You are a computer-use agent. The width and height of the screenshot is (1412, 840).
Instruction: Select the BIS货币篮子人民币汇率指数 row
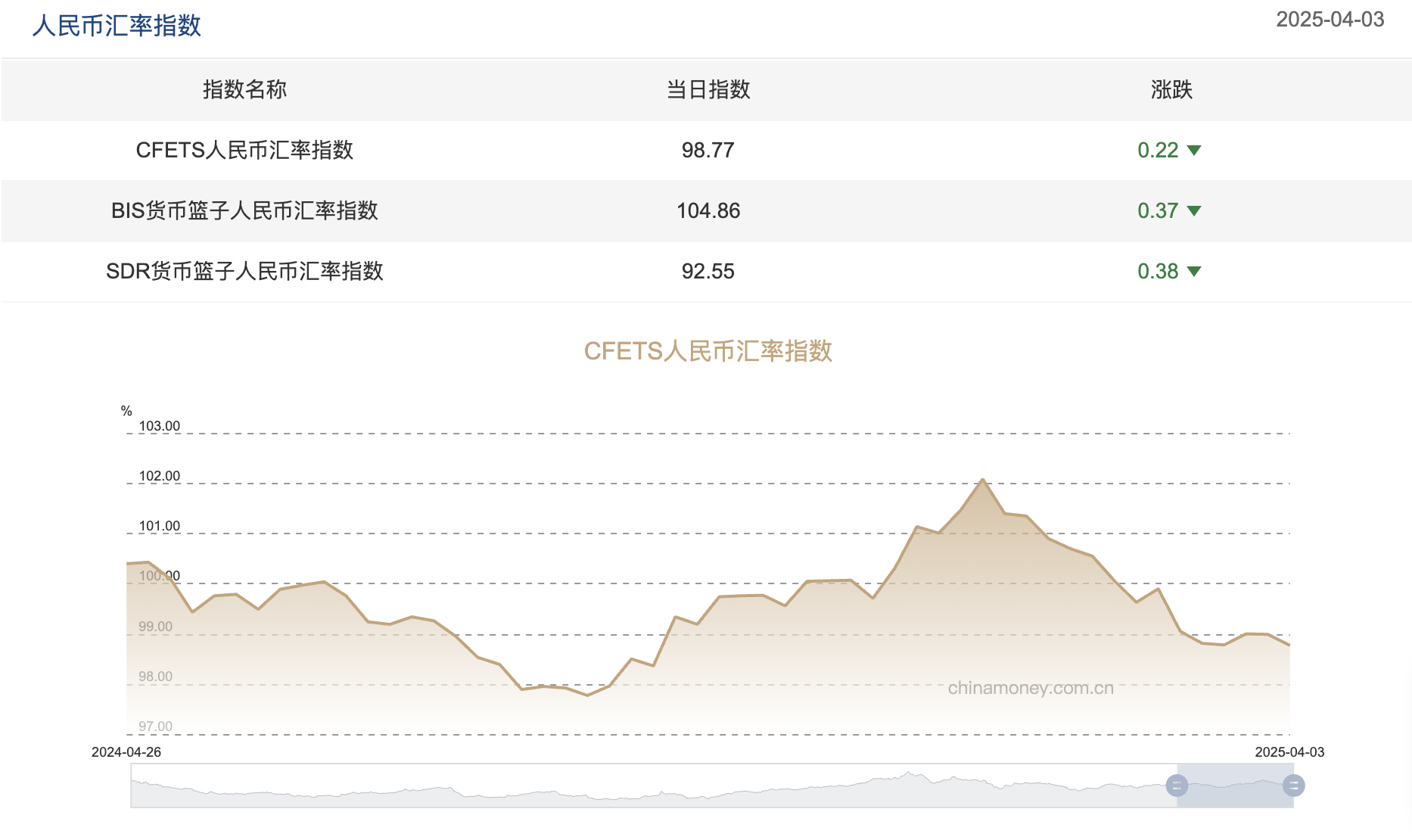pos(247,211)
